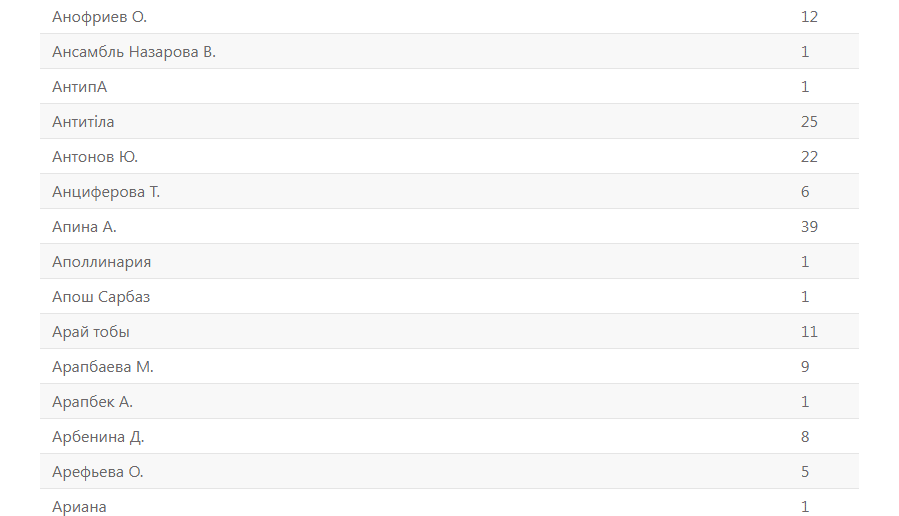Open the Анофриев О. artist entry
This screenshot has width=899, height=516.
tap(99, 17)
